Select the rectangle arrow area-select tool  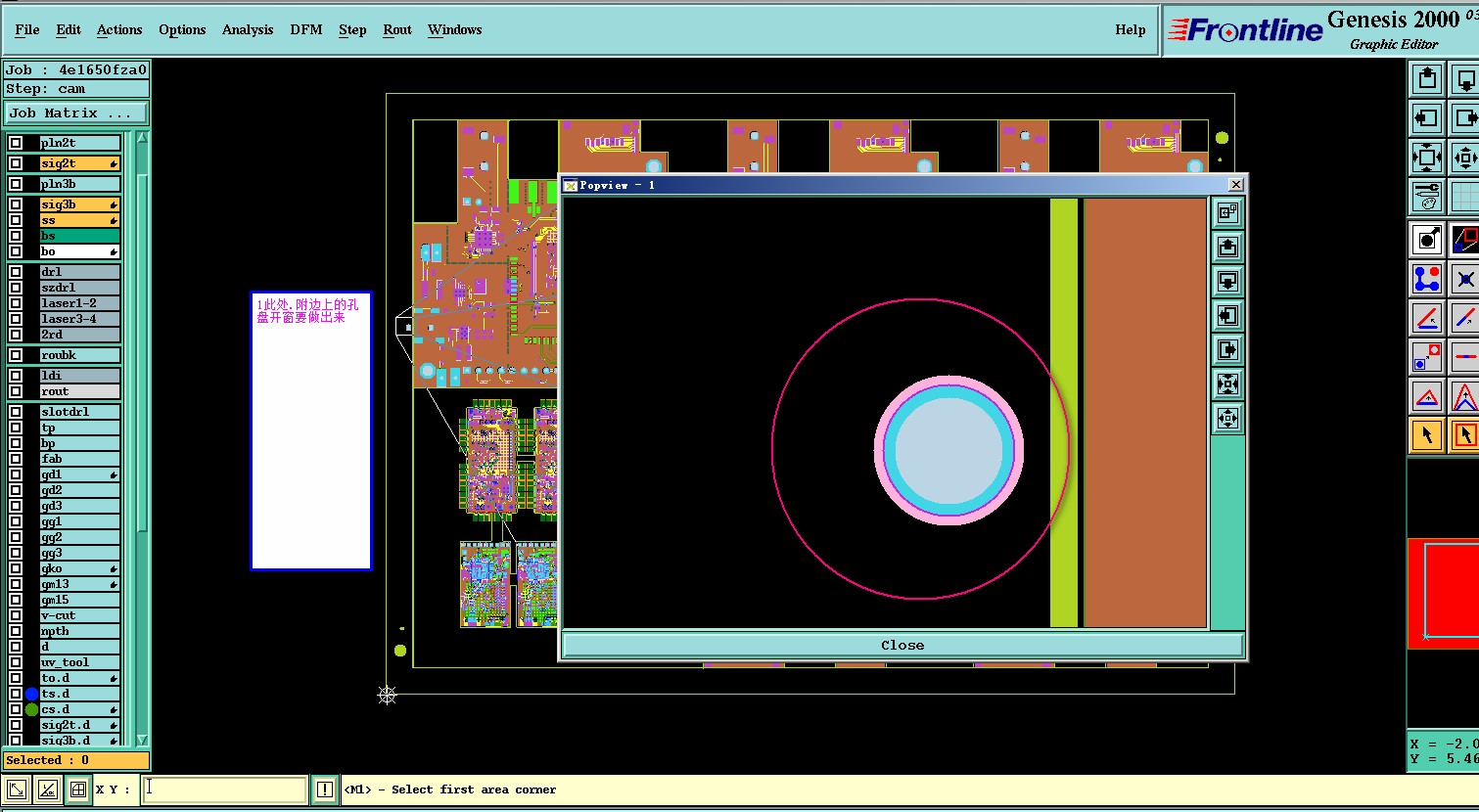1464,435
